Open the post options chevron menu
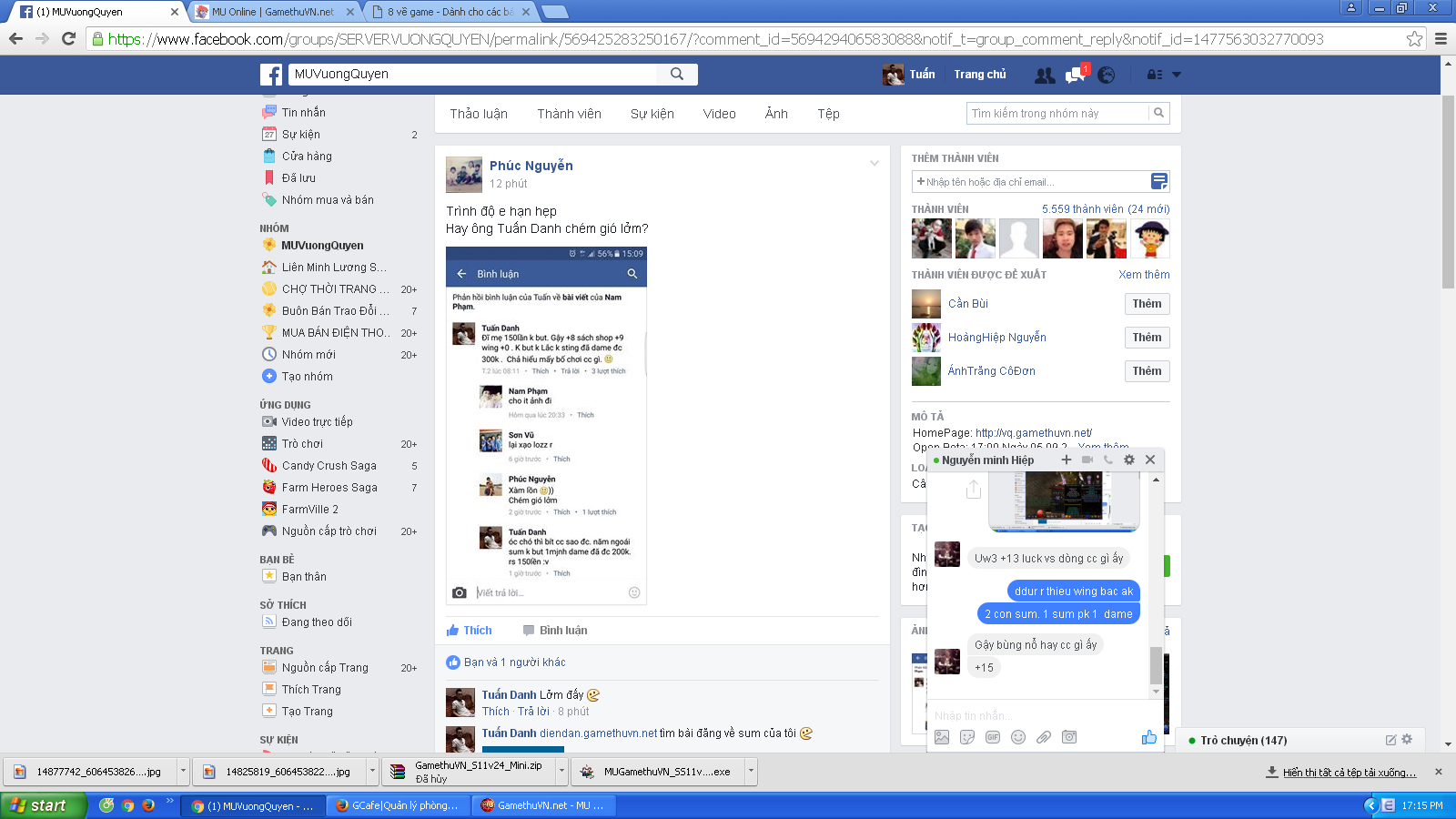 [x=875, y=164]
